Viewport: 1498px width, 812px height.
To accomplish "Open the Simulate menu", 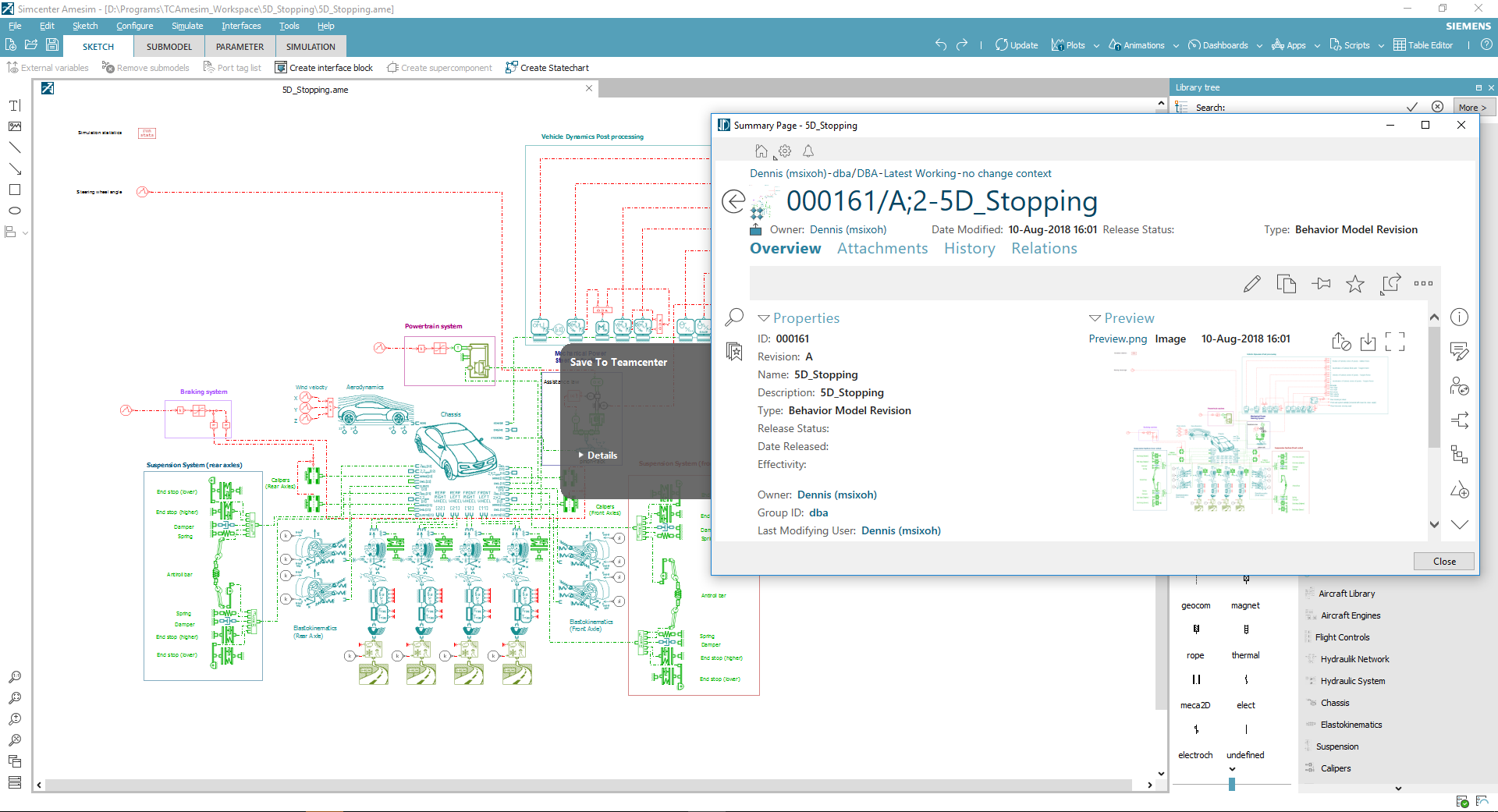I will tap(186, 26).
